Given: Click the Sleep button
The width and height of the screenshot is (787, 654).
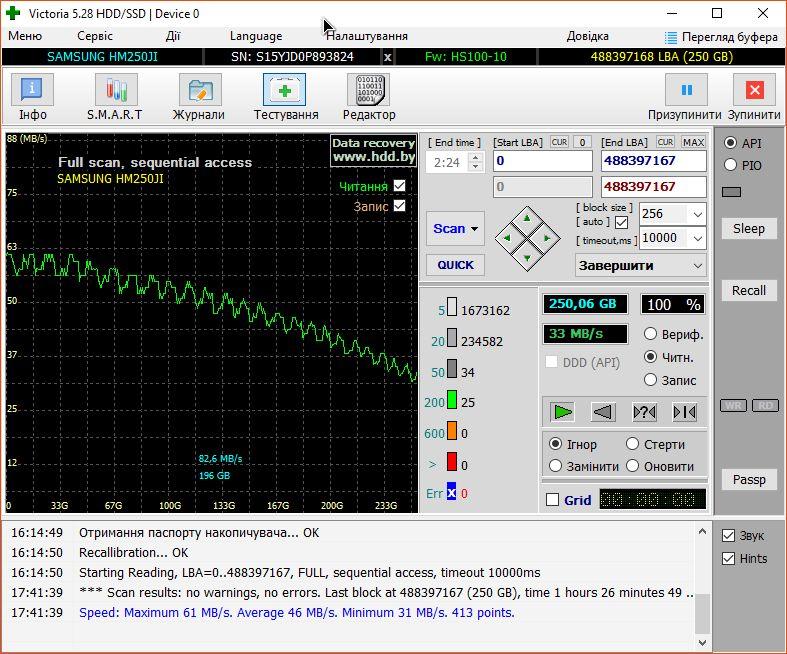Looking at the screenshot, I should 749,229.
